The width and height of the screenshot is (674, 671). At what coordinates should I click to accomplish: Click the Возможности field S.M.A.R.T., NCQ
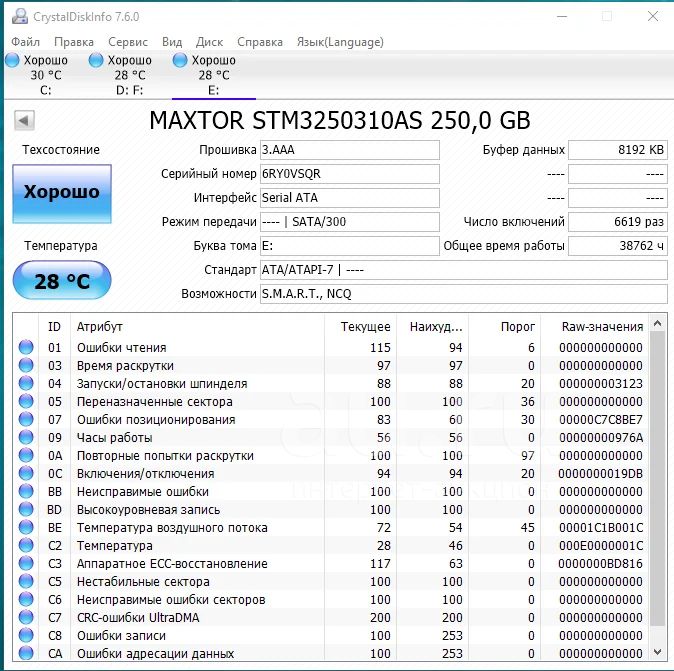click(x=464, y=294)
